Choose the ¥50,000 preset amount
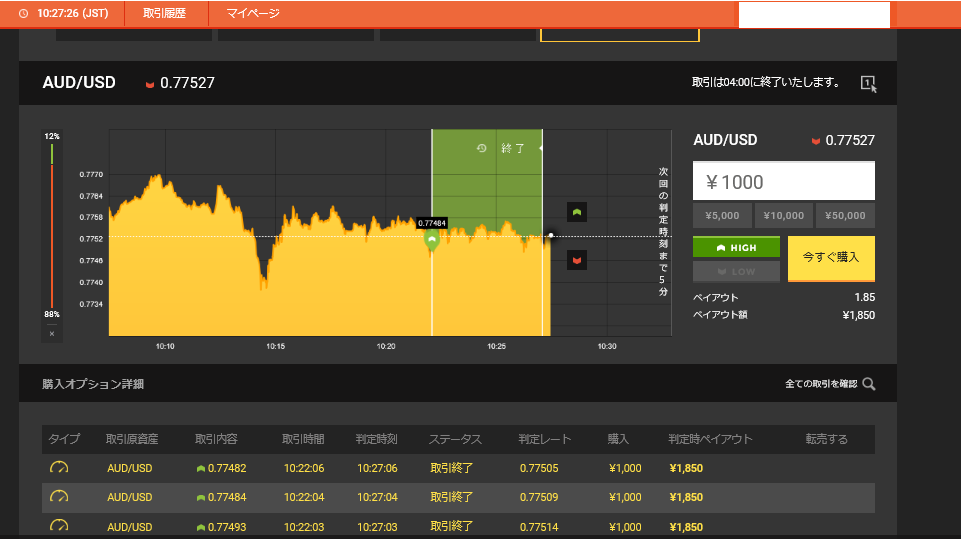The image size is (961, 539). click(x=845, y=216)
